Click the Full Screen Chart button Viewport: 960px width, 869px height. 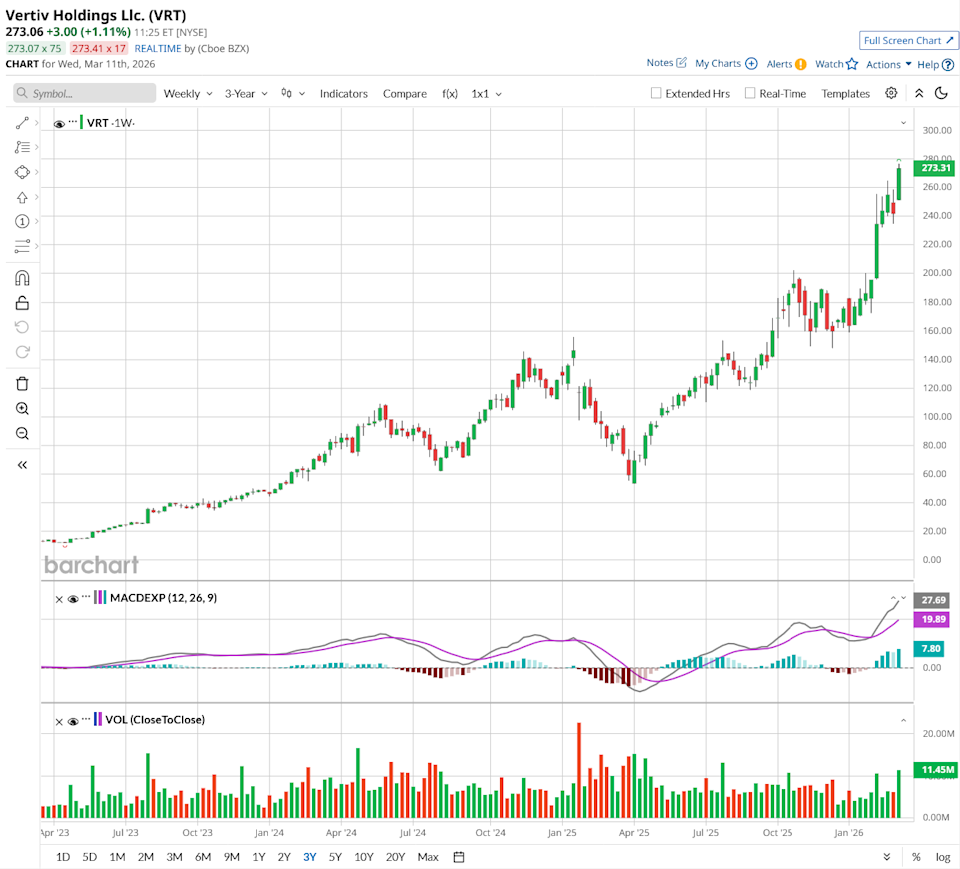point(908,41)
